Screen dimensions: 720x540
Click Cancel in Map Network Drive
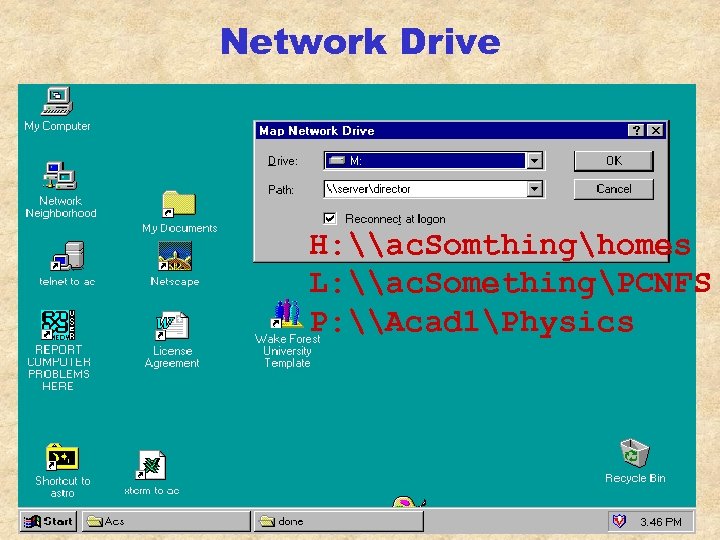click(x=613, y=189)
